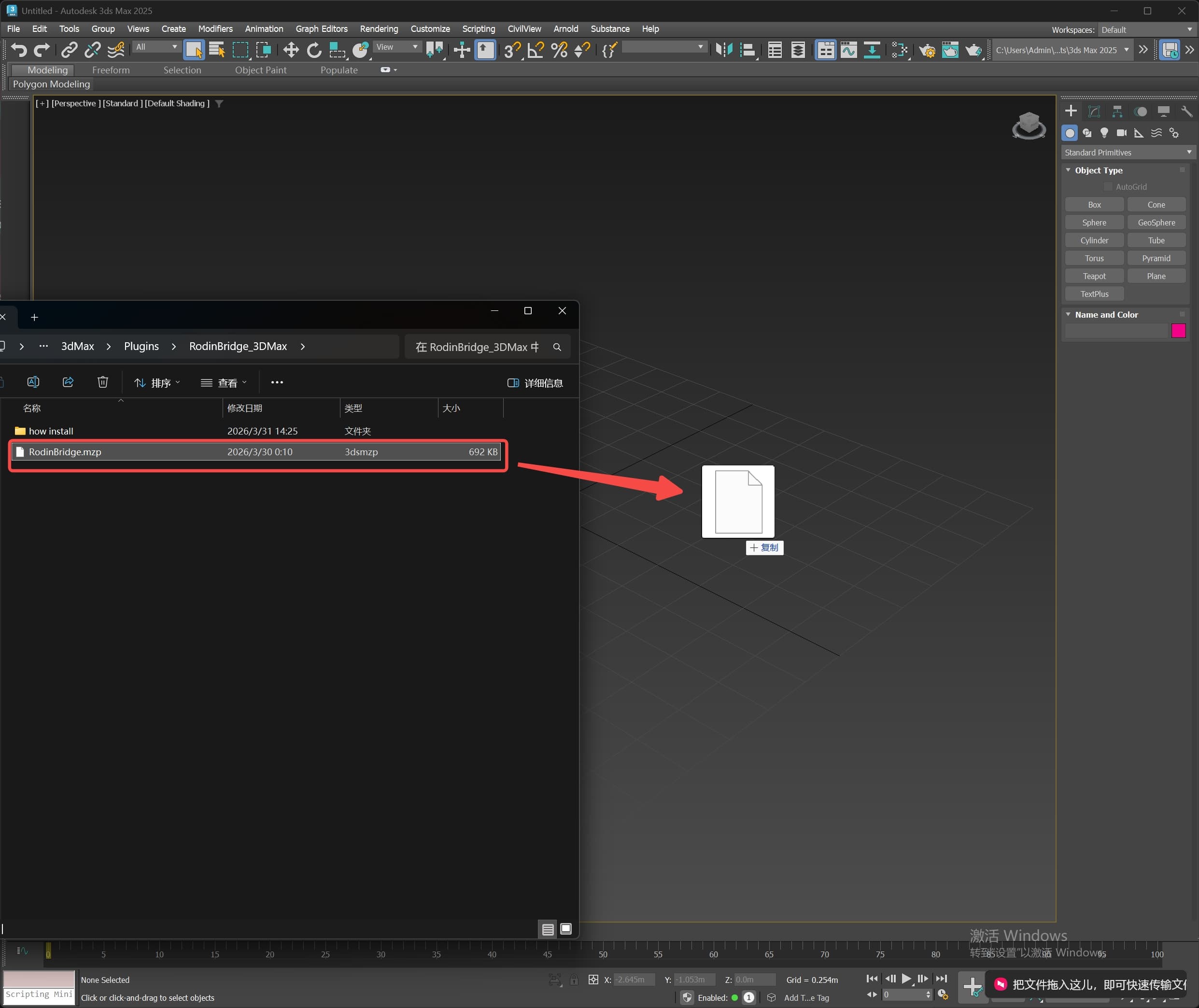The height and width of the screenshot is (1008, 1199).
Task: Click the time slider handle at frame 0
Action: [x=48, y=950]
